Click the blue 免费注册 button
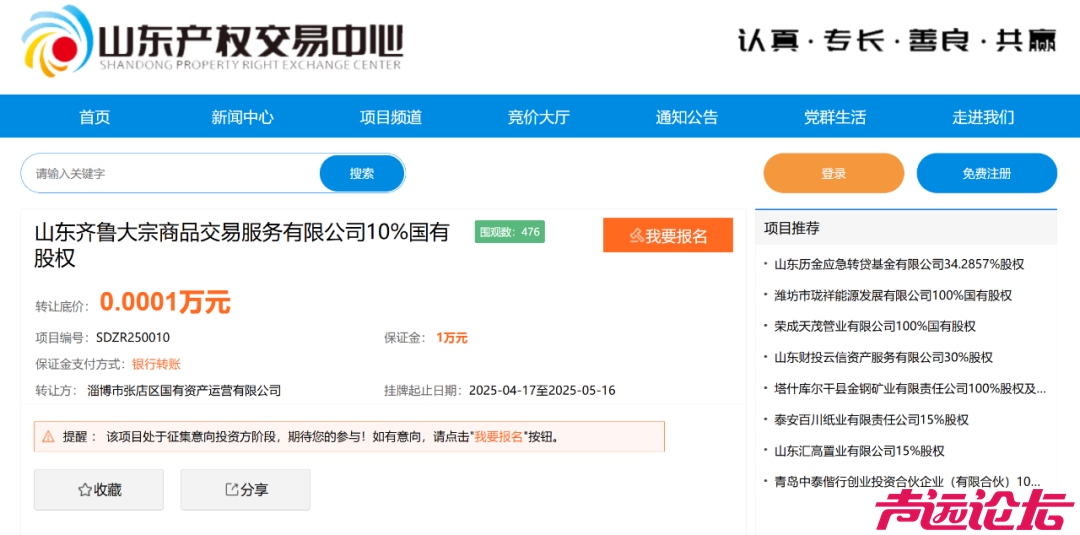 986,174
